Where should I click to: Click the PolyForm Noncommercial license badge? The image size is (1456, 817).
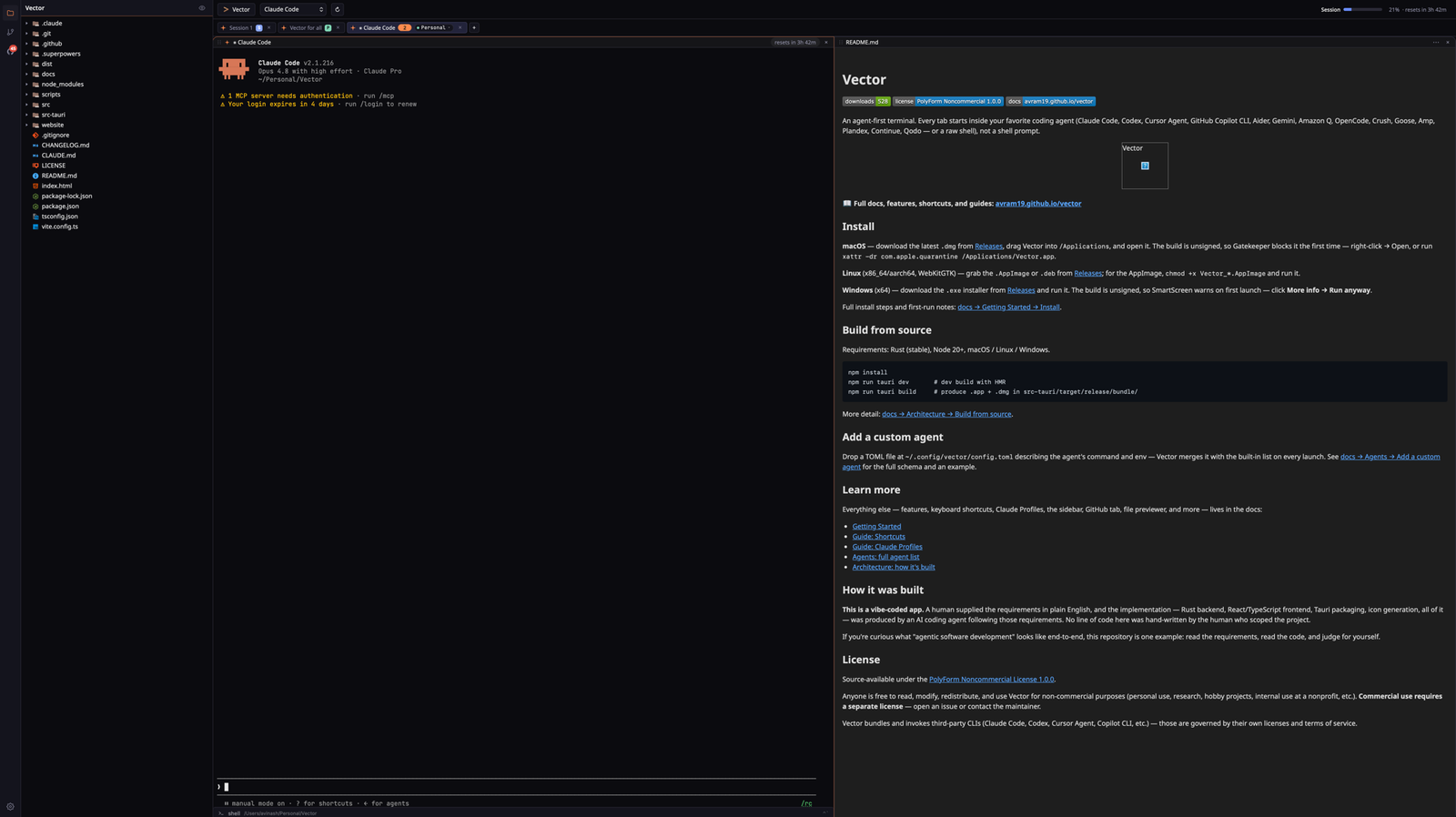pyautogui.click(x=948, y=101)
